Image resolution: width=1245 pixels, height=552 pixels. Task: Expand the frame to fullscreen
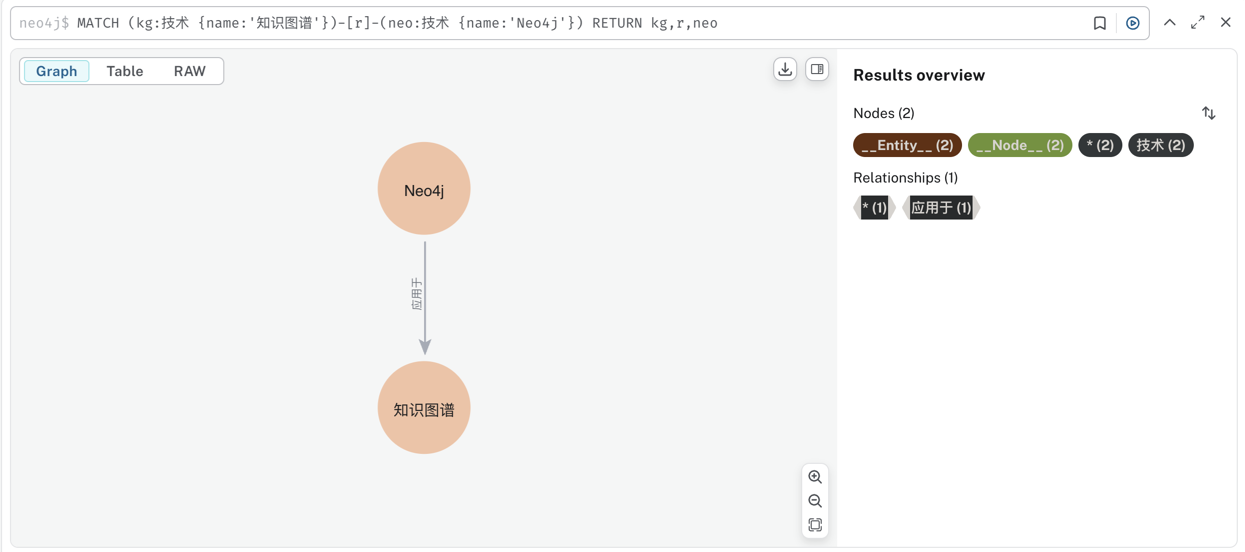pyautogui.click(x=1197, y=22)
